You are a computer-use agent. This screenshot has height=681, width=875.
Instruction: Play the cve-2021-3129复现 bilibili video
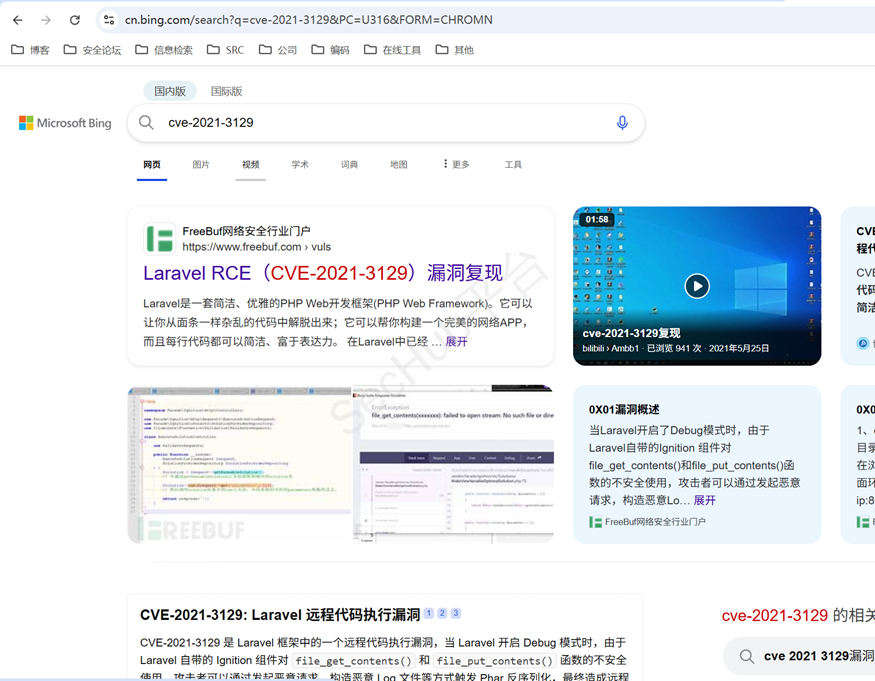coord(696,286)
